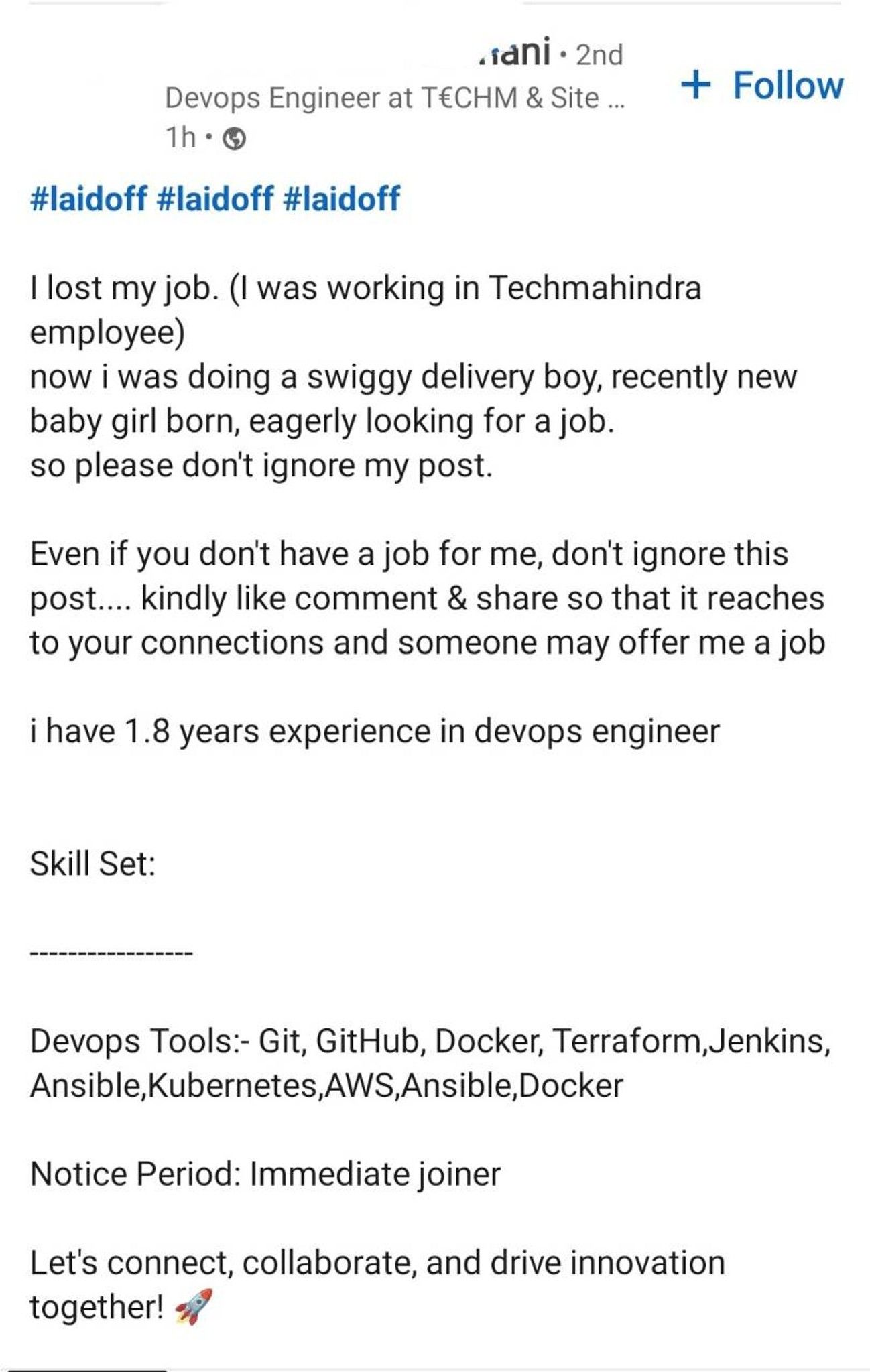Open the first #laidoff hashtag

click(x=88, y=199)
